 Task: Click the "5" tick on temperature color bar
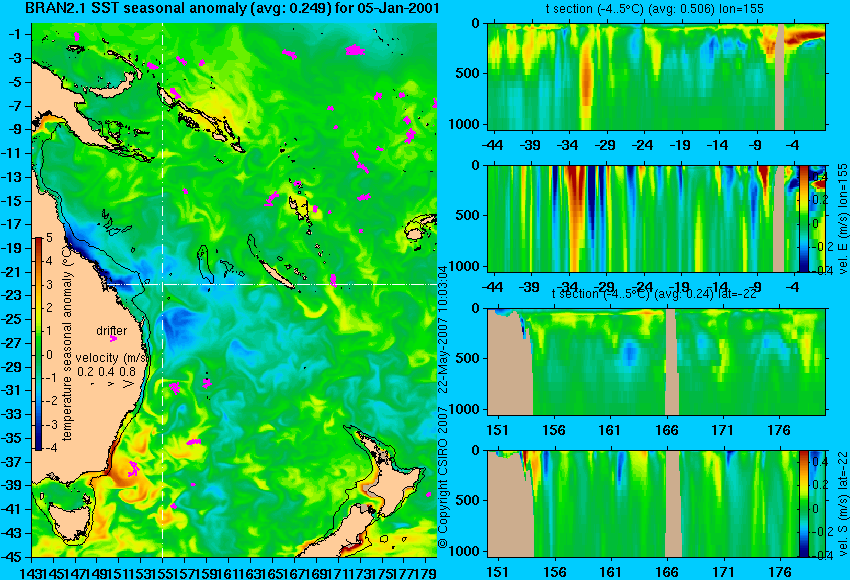(49, 237)
